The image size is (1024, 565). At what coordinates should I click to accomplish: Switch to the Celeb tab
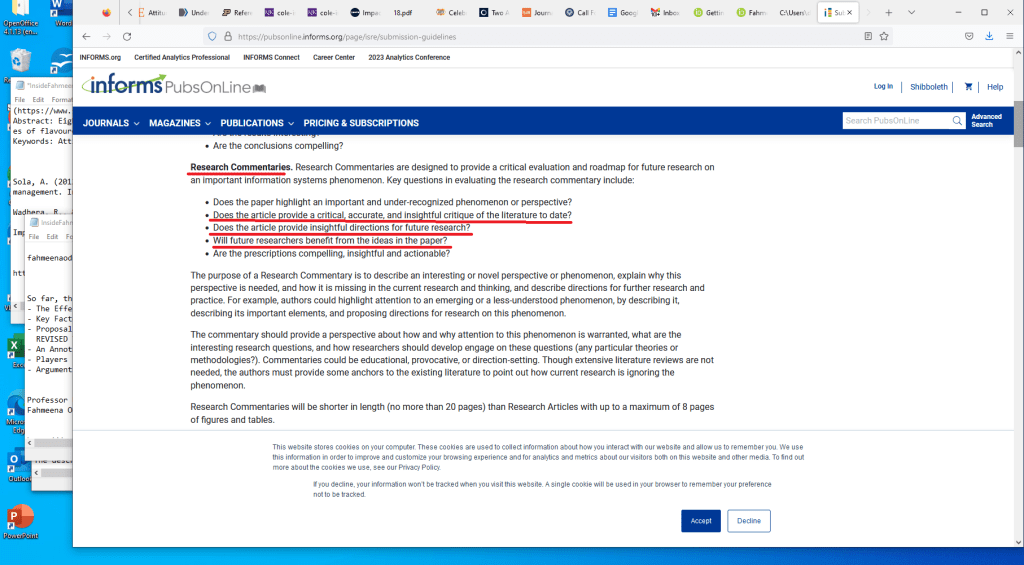[x=451, y=12]
